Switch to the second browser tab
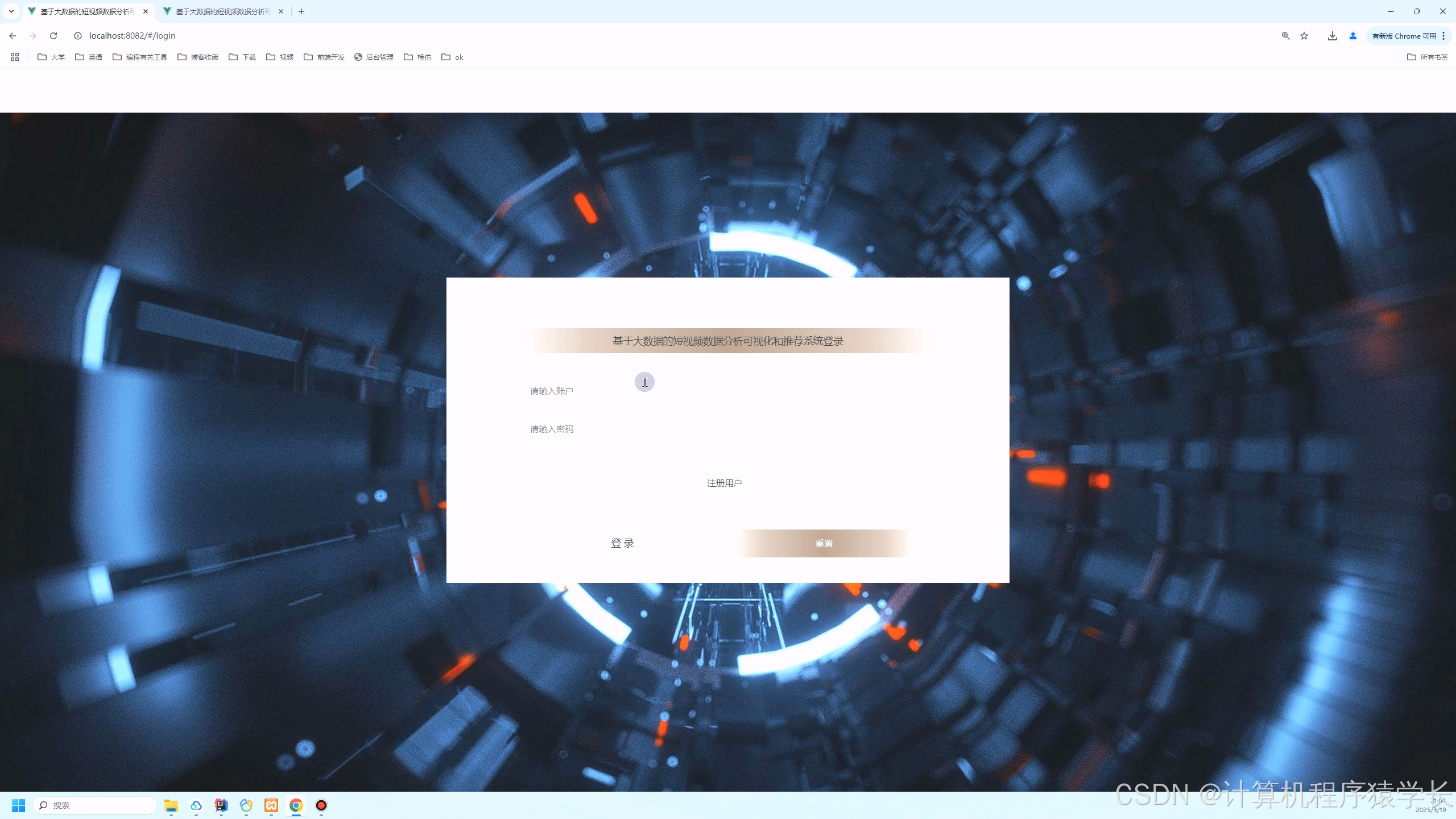Screen dimensions: 1456x819 click(222, 11)
